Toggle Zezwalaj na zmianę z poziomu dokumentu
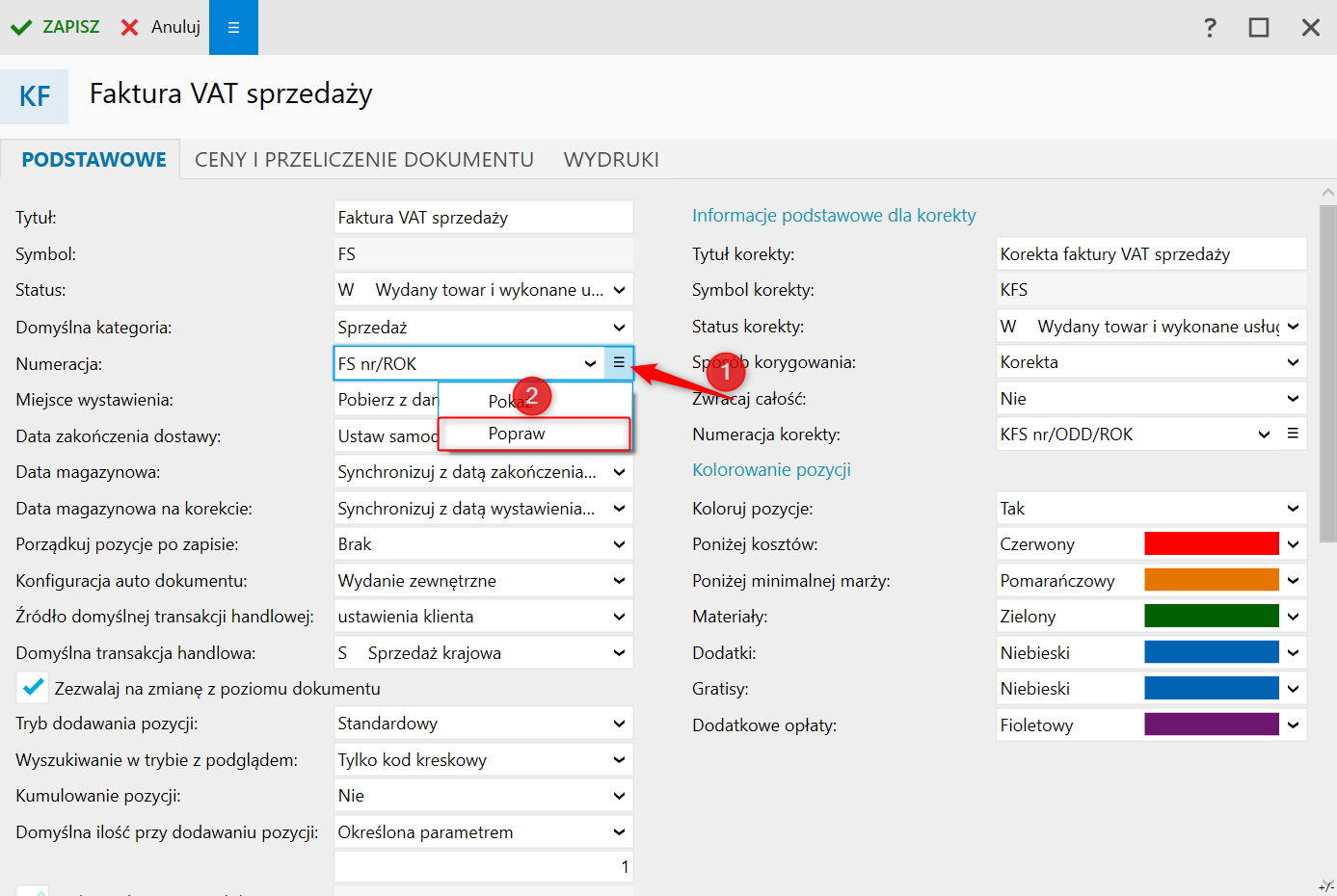 tap(33, 688)
